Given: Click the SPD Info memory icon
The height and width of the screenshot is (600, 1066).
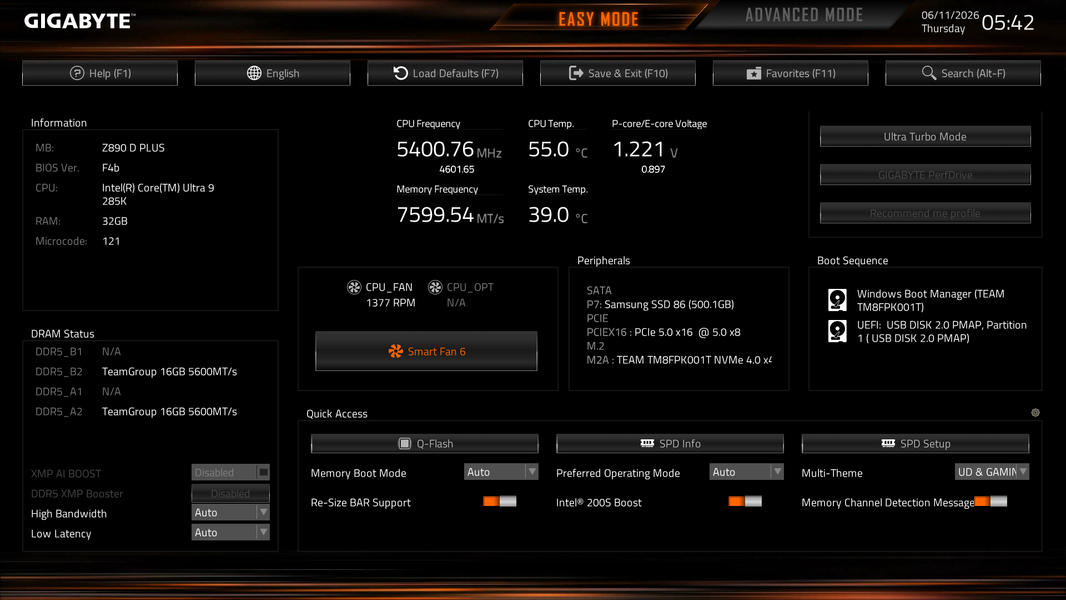Looking at the screenshot, I should pos(647,443).
